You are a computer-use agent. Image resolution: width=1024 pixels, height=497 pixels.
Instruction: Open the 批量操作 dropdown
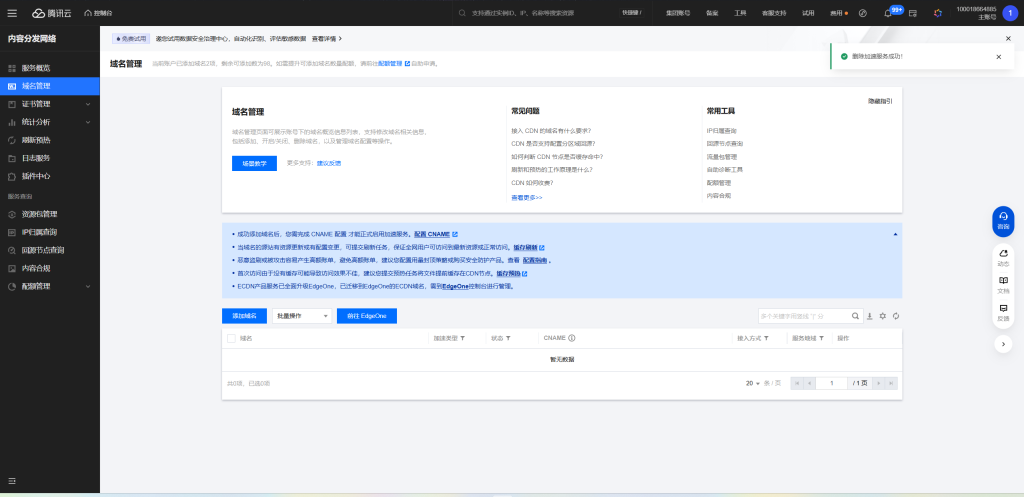[302, 316]
